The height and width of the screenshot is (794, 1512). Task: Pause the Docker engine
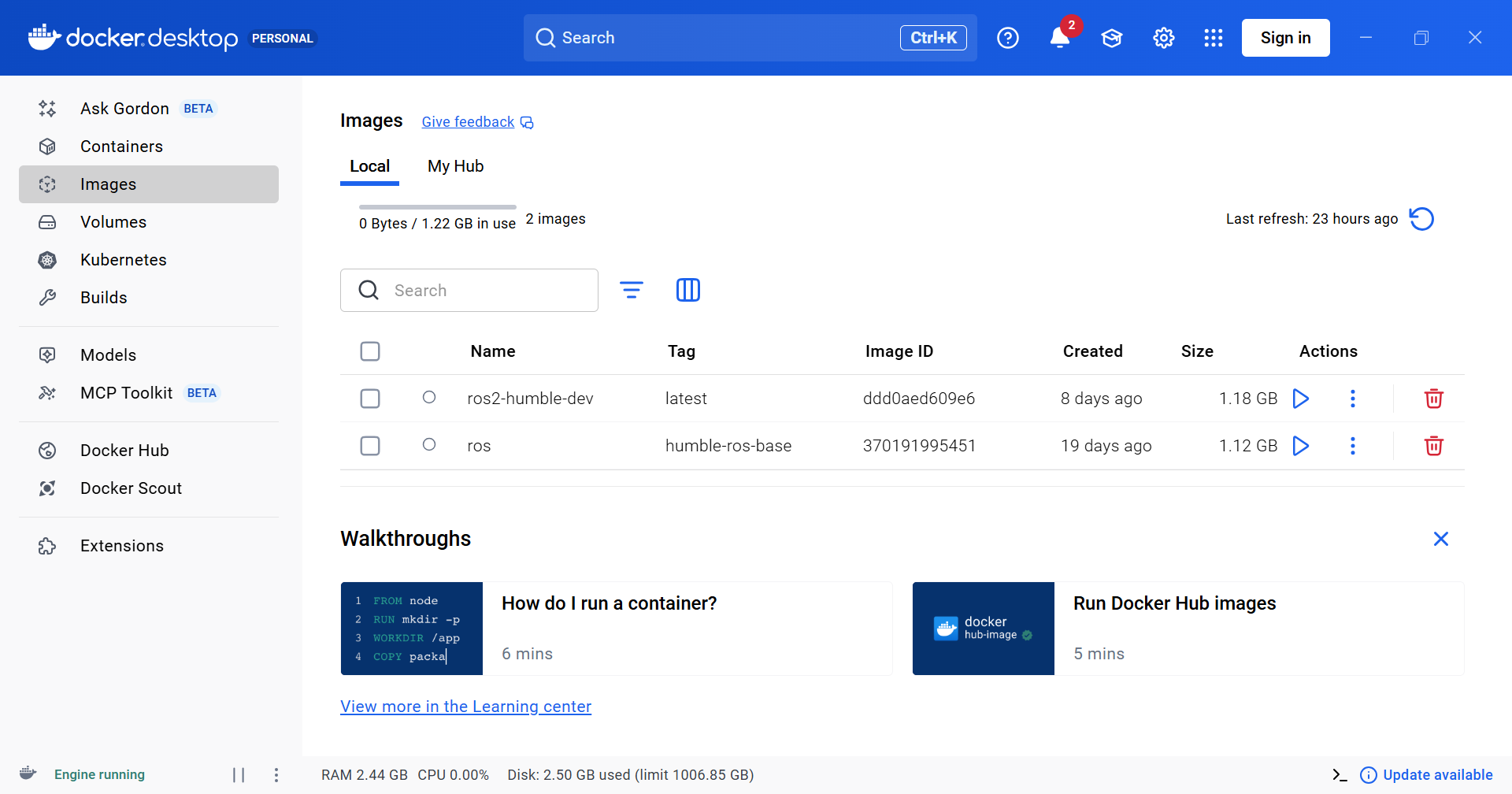239,775
